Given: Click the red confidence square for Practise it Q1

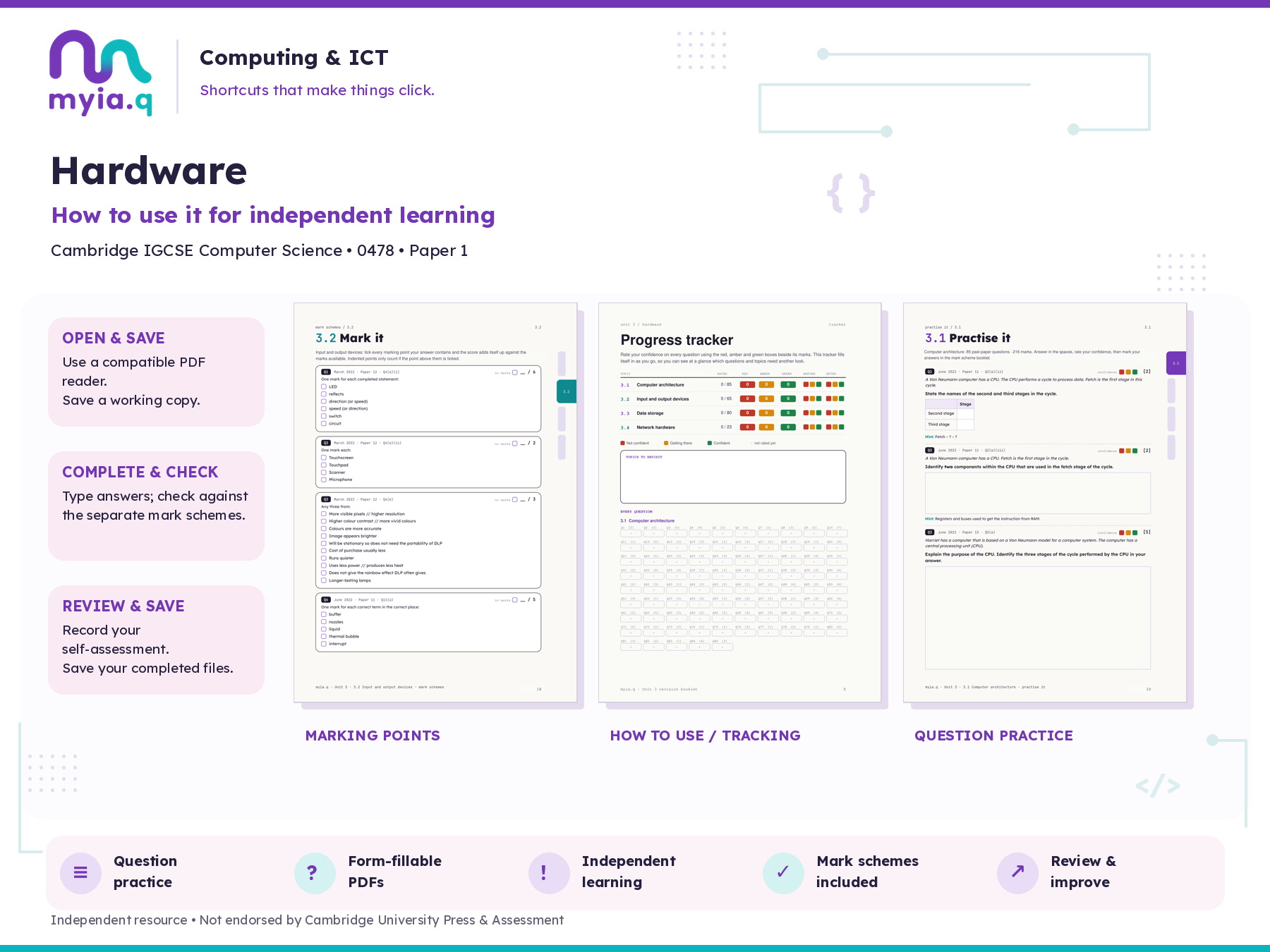Looking at the screenshot, I should point(1122,372).
